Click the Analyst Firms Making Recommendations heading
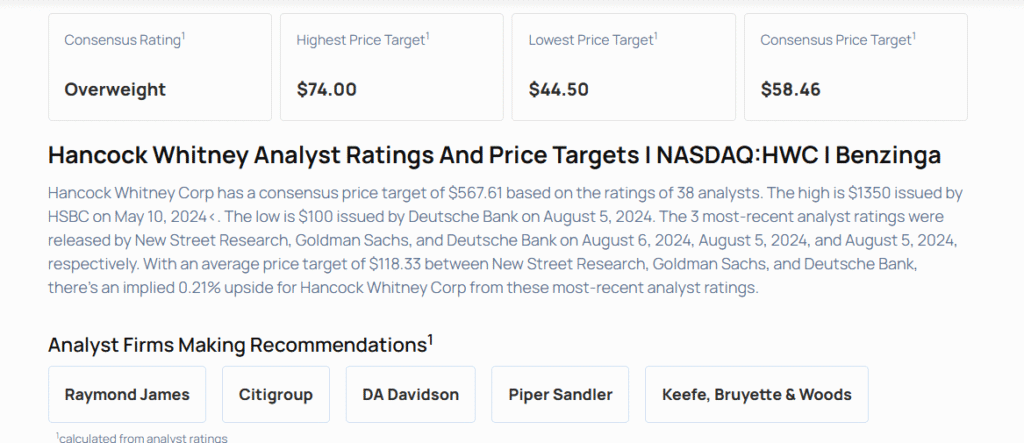Screen dimensions: 1024x443 point(237,345)
